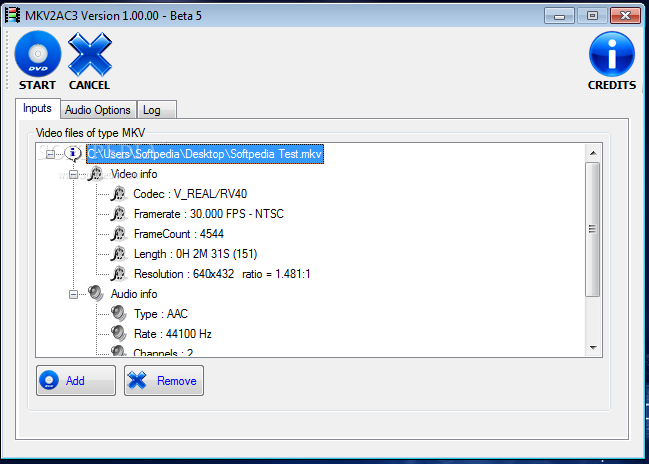Select Framerate : 30.000 FPS - NTSC text
The width and height of the screenshot is (649, 464).
pyautogui.click(x=209, y=214)
